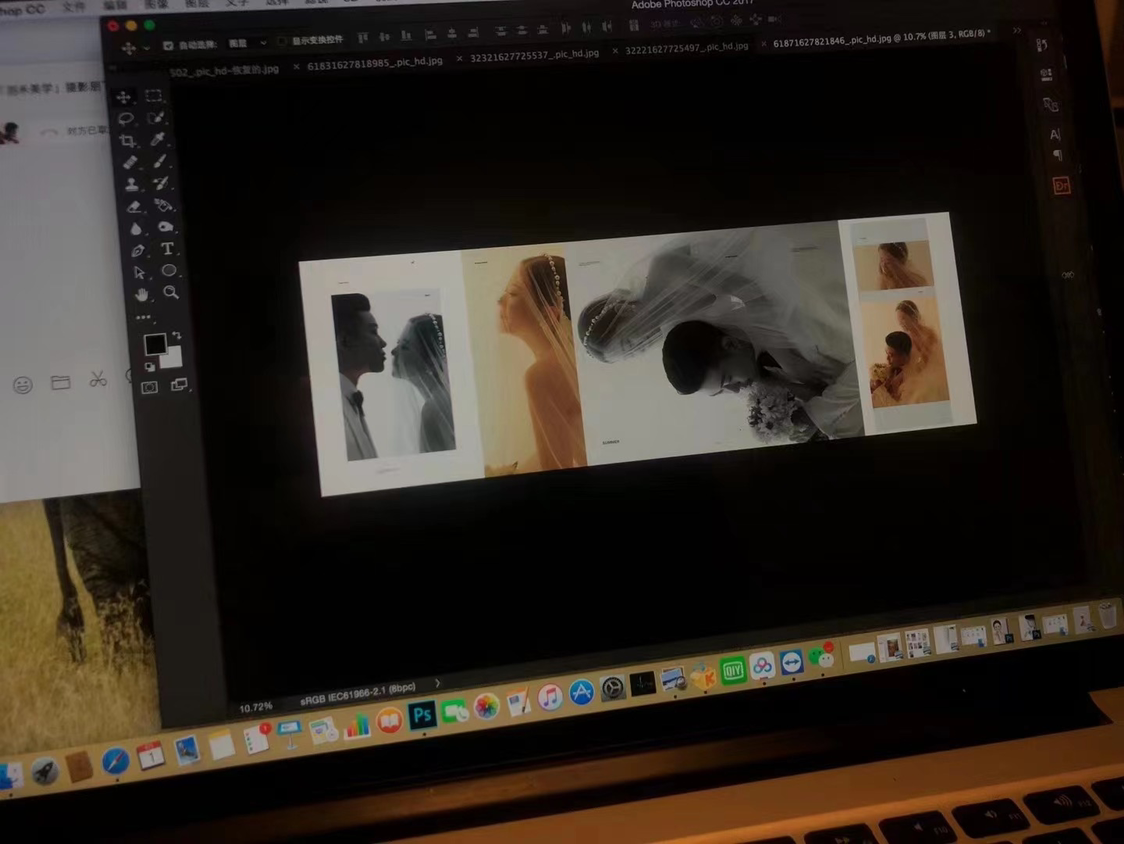Image resolution: width=1124 pixels, height=844 pixels.
Task: Select the History Brush tool
Action: [x=162, y=183]
